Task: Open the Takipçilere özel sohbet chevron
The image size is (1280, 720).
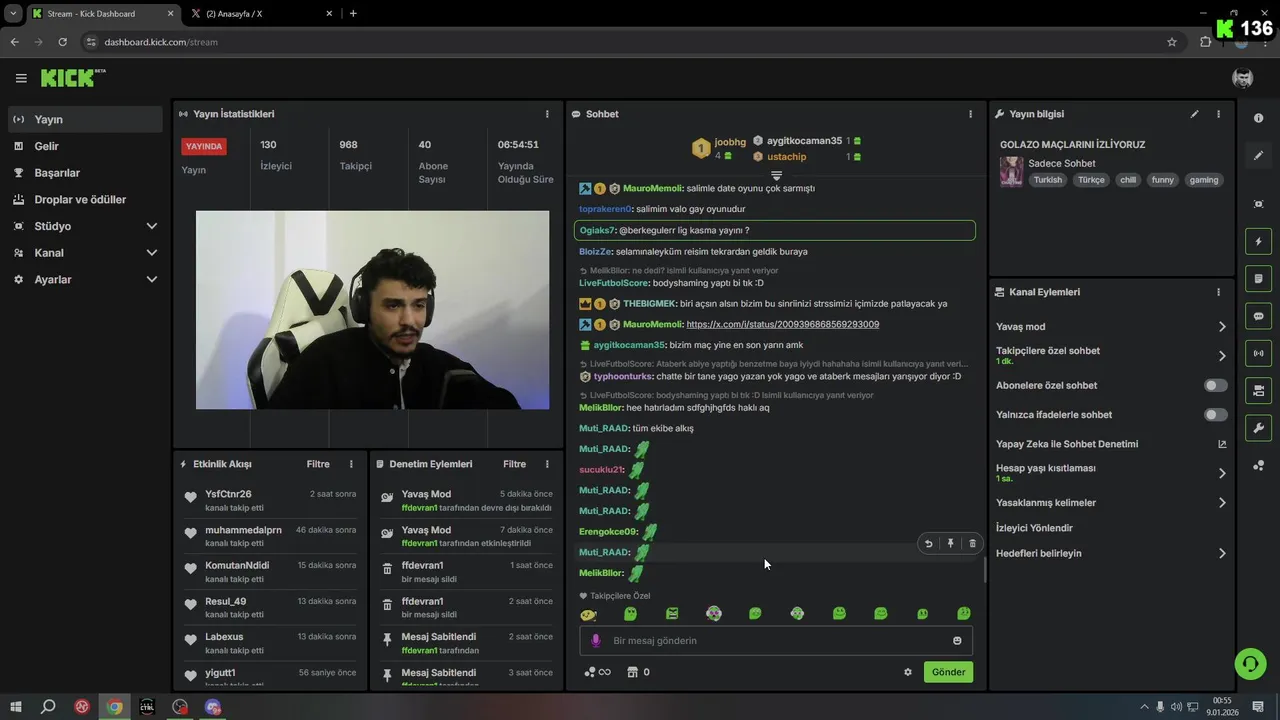Action: 1222,356
